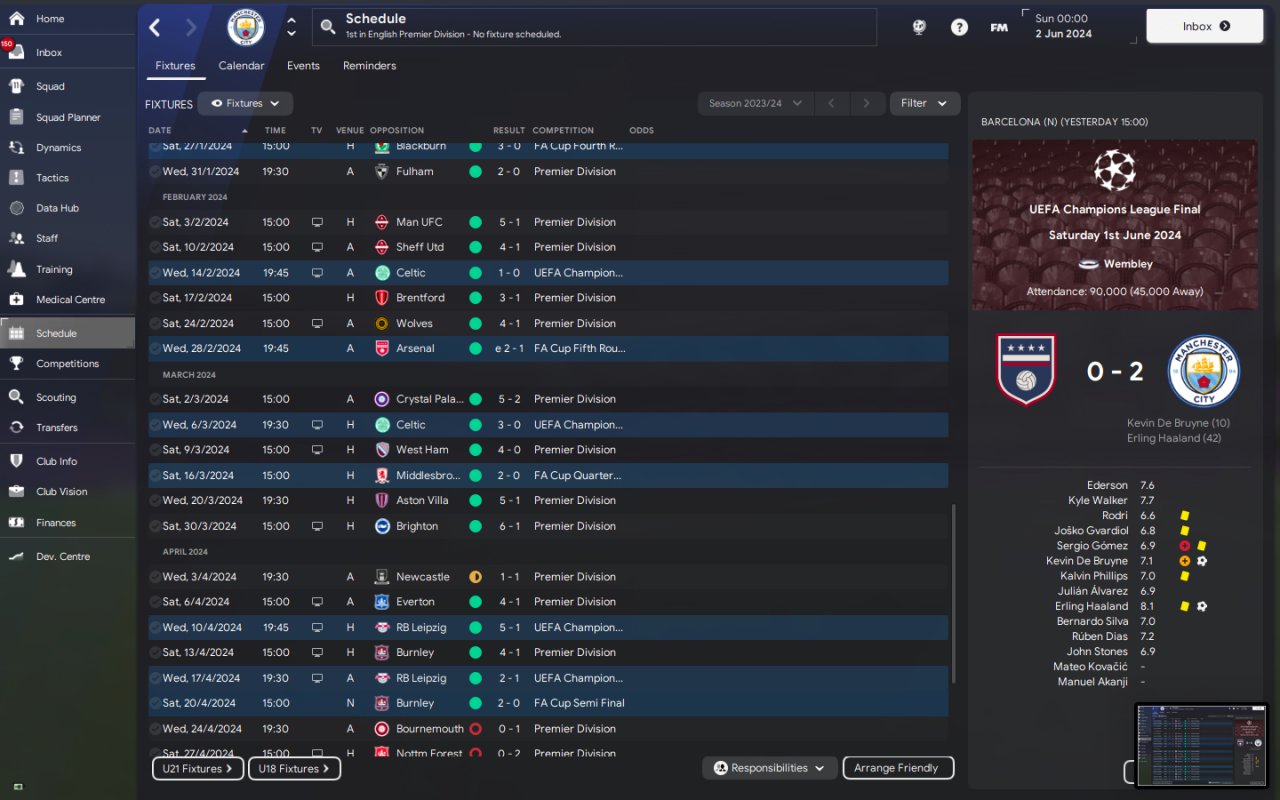Click the Manchester City club badge in header
Screen dimensions: 1280x800
pyautogui.click(x=245, y=27)
